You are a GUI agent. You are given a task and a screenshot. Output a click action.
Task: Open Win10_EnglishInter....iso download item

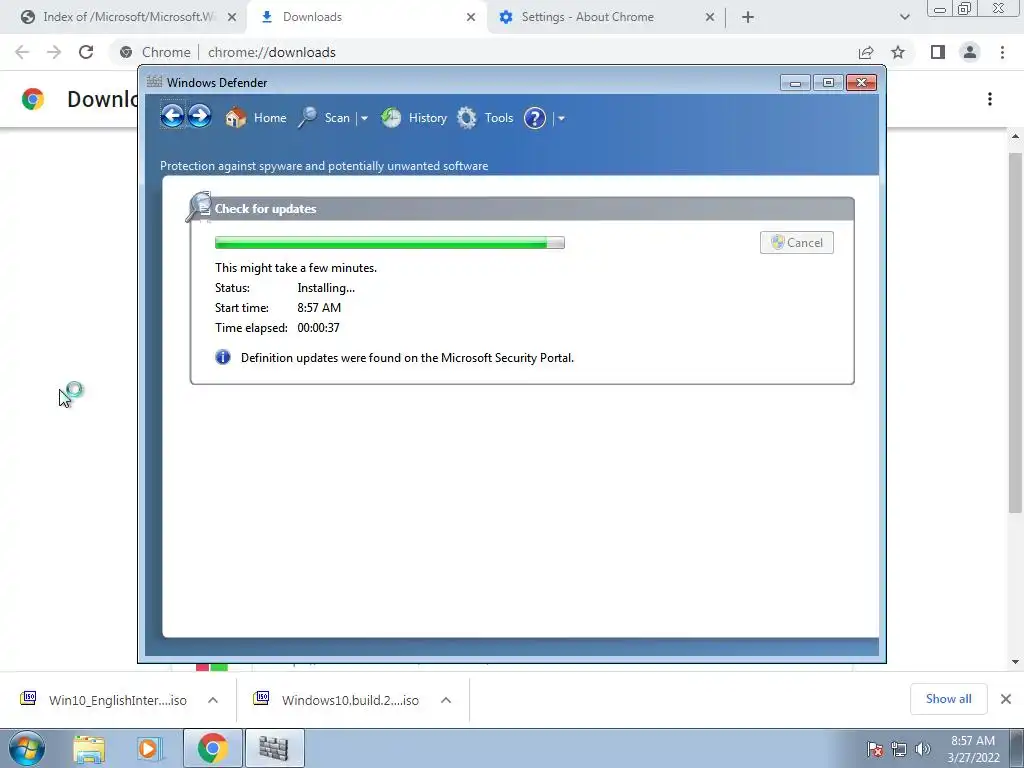coord(104,700)
